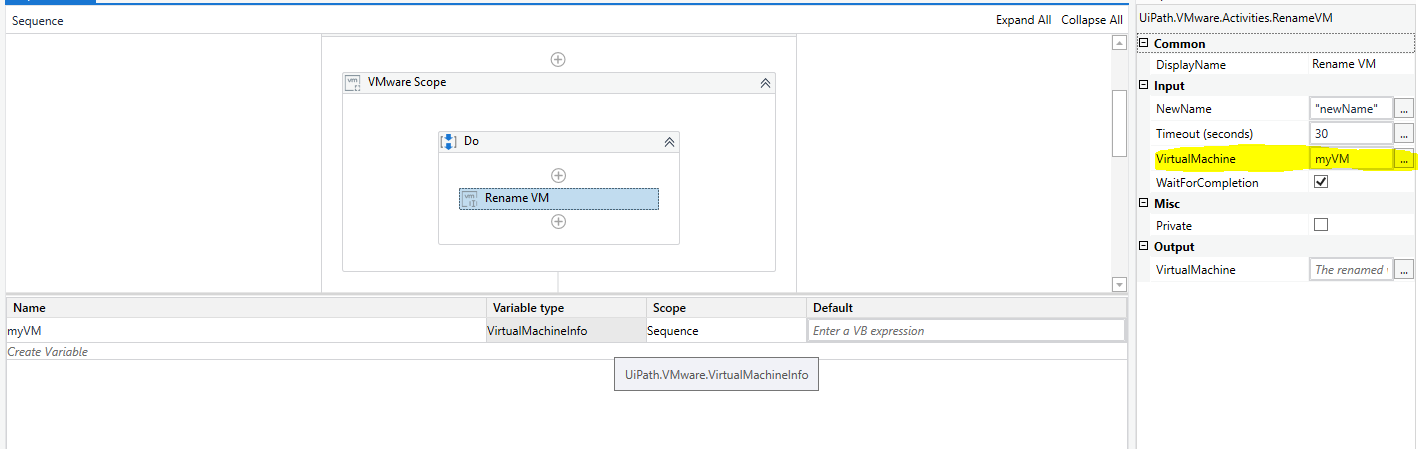Click the VMware Scope title text
This screenshot has width=1418, height=449.
coord(407,83)
